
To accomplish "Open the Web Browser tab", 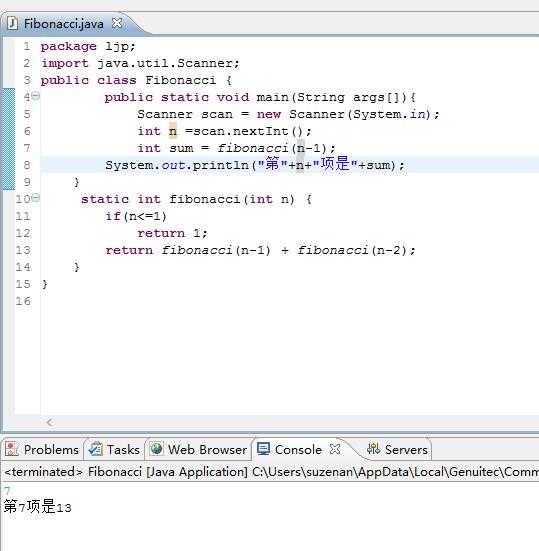I will tap(199, 449).
